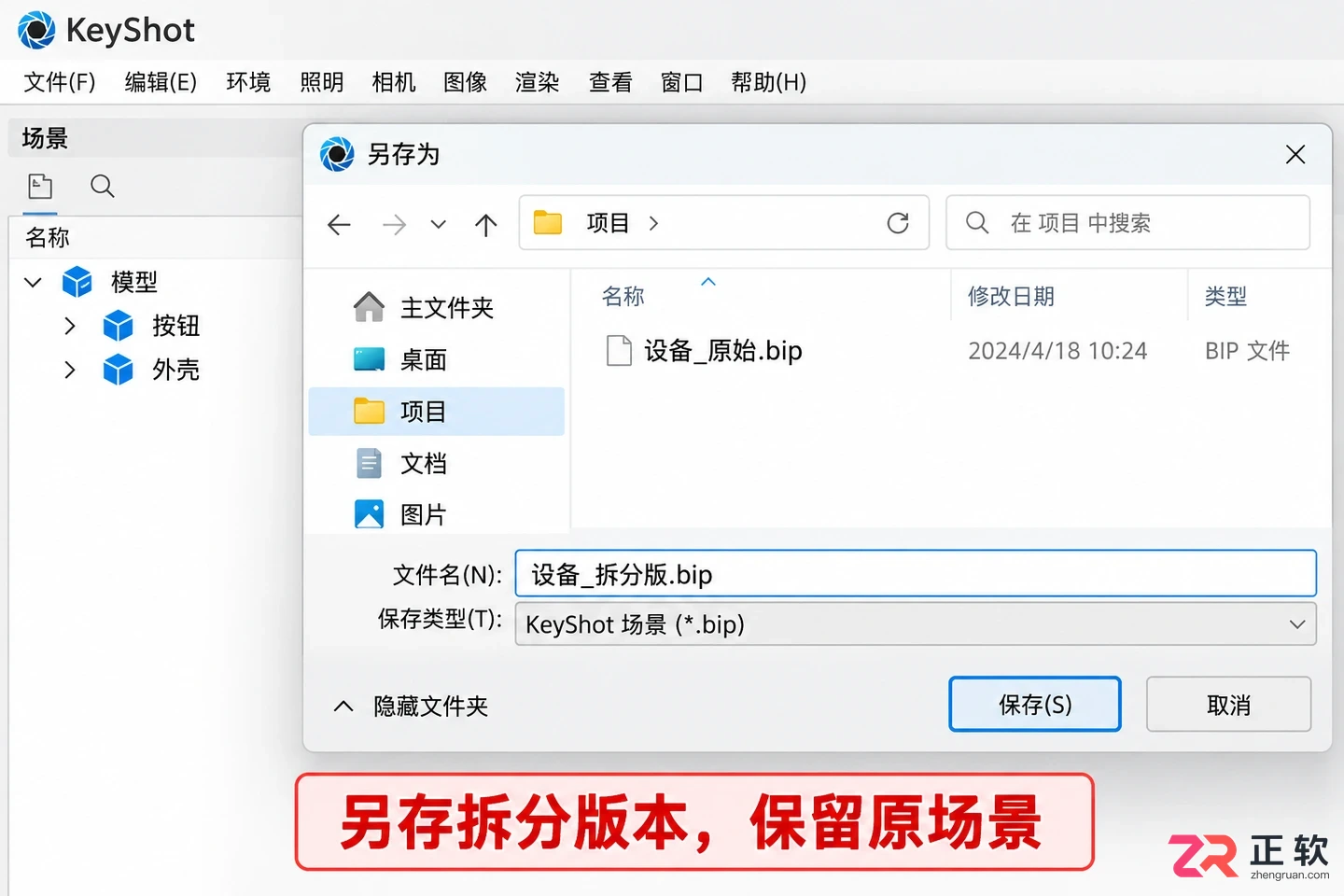Expand the 按钮 tree node

point(70,326)
